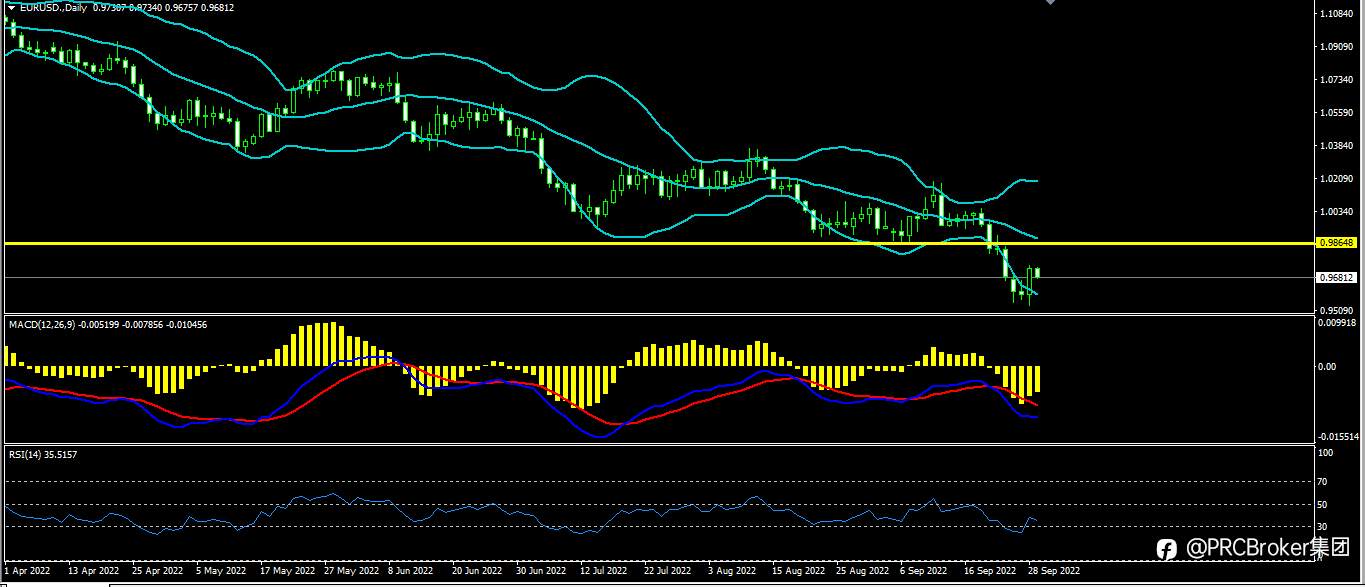Image resolution: width=1365 pixels, height=587 pixels.
Task: Click the RSI(14) 35.5157 indicator label
Action: [x=43, y=454]
